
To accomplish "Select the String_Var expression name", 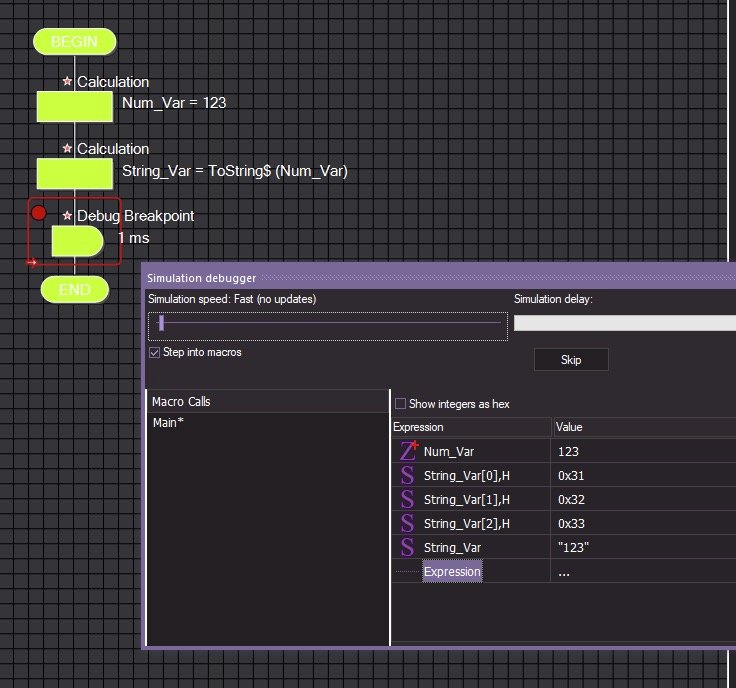I will point(452,548).
